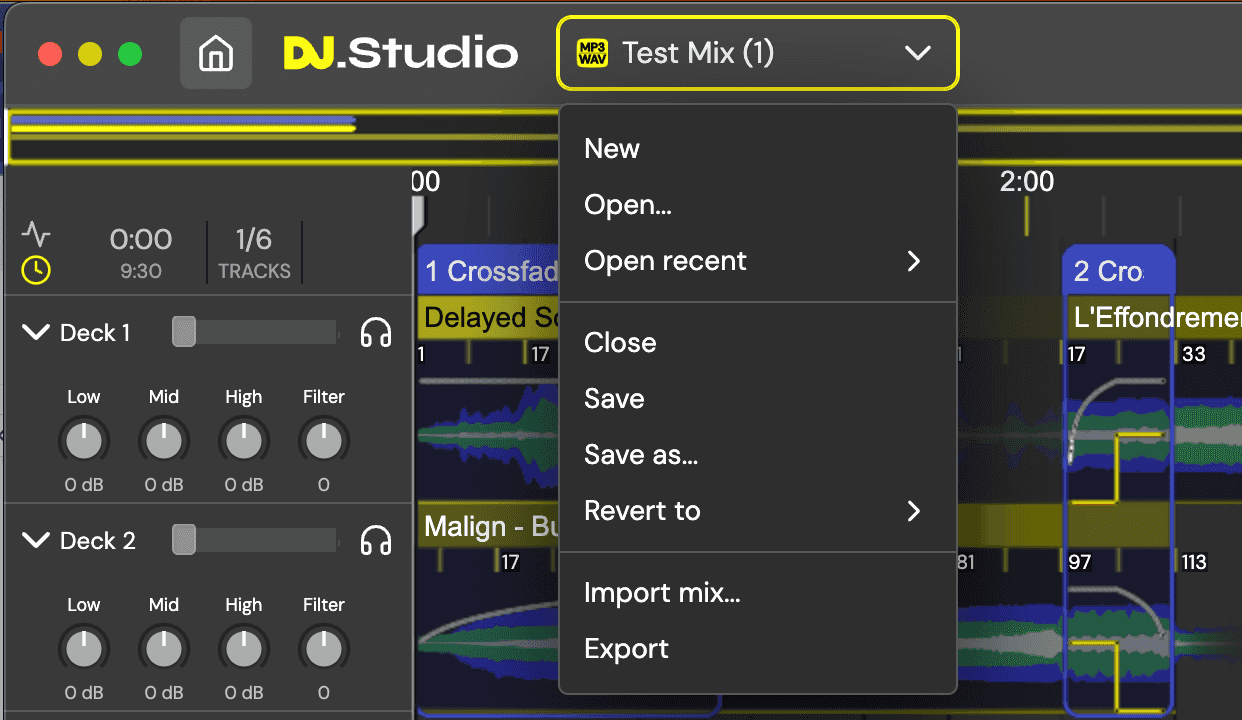Click the 9:30 total duration text
The image size is (1242, 720).
point(141,271)
